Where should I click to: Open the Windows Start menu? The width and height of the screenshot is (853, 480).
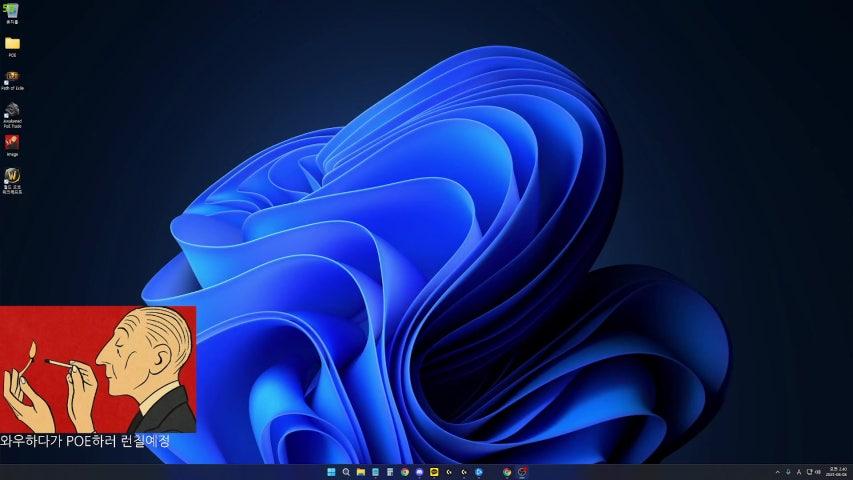click(331, 472)
